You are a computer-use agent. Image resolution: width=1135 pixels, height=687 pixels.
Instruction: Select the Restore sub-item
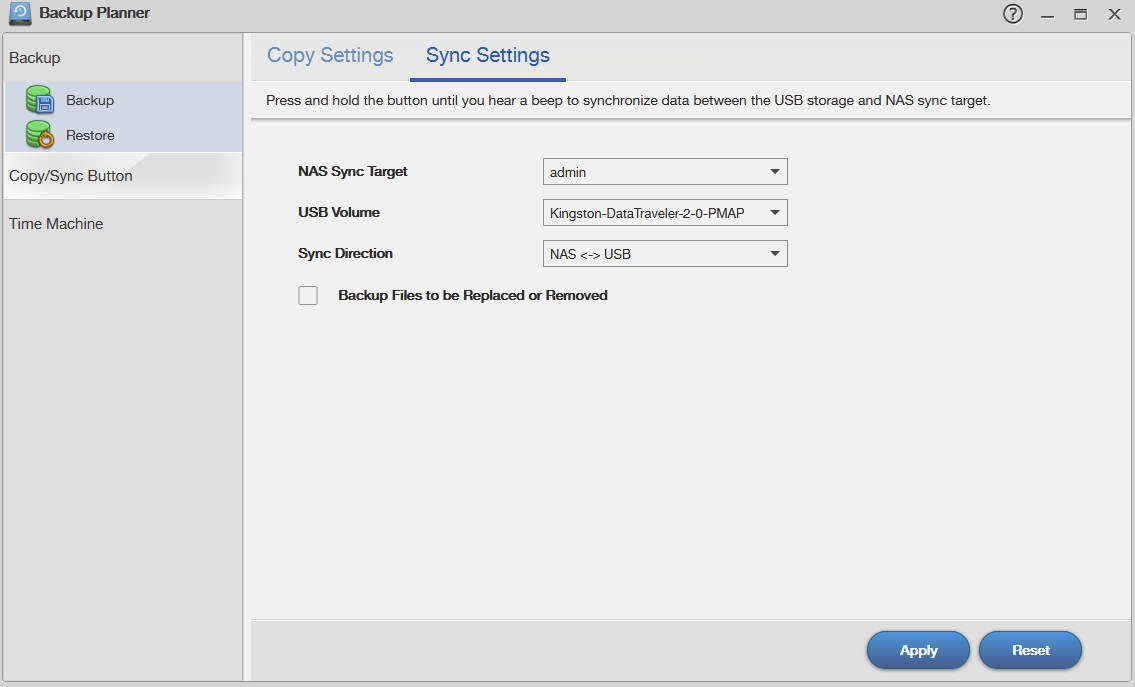(123, 135)
